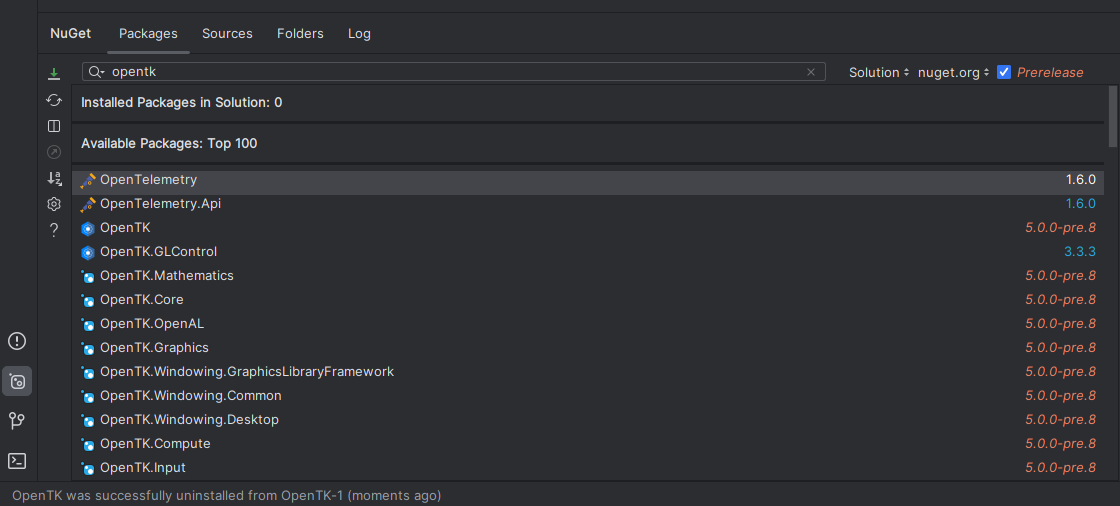Click the OpenTK.Mathematics package icon
Screen dimensions: 1120x506
(x=88, y=277)
